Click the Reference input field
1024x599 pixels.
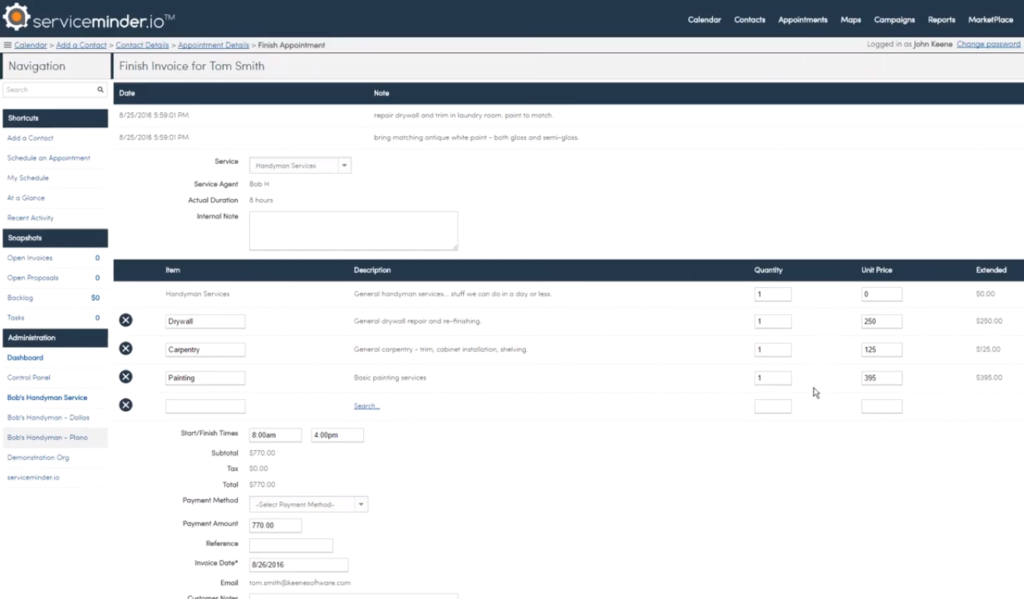(x=291, y=545)
